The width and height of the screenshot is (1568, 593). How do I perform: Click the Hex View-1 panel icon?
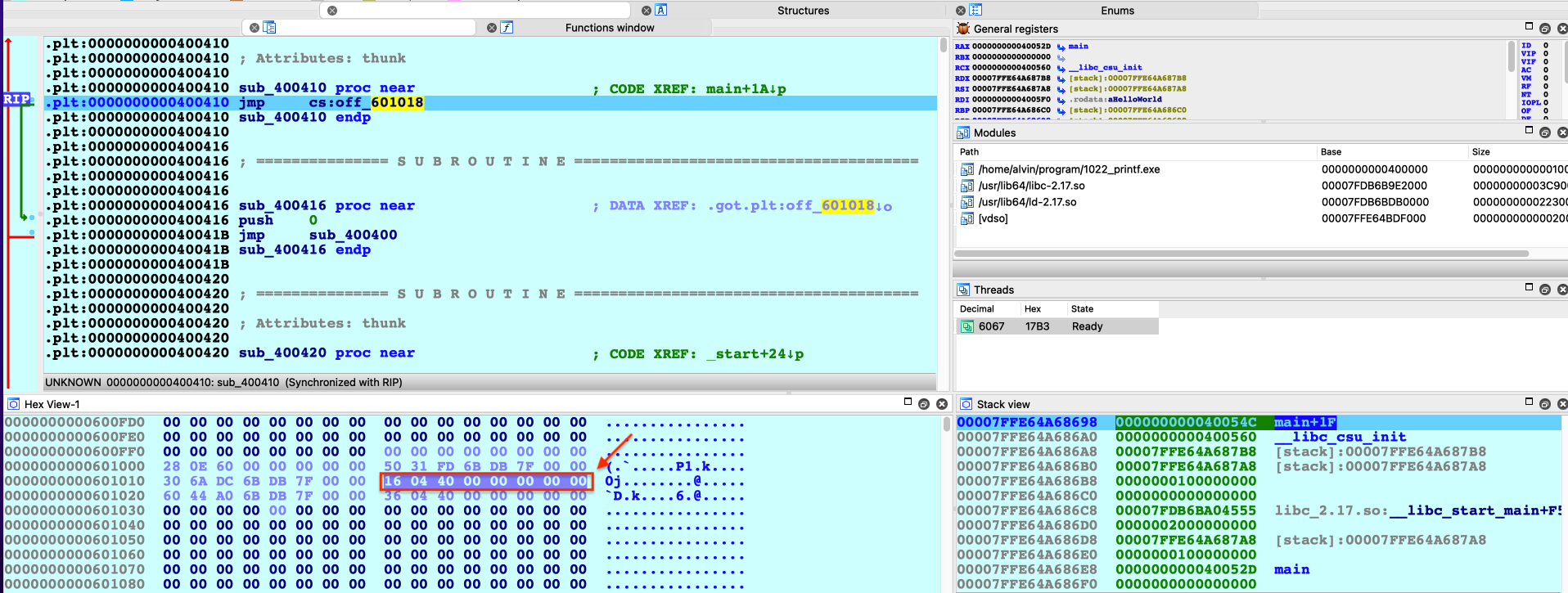[x=14, y=404]
